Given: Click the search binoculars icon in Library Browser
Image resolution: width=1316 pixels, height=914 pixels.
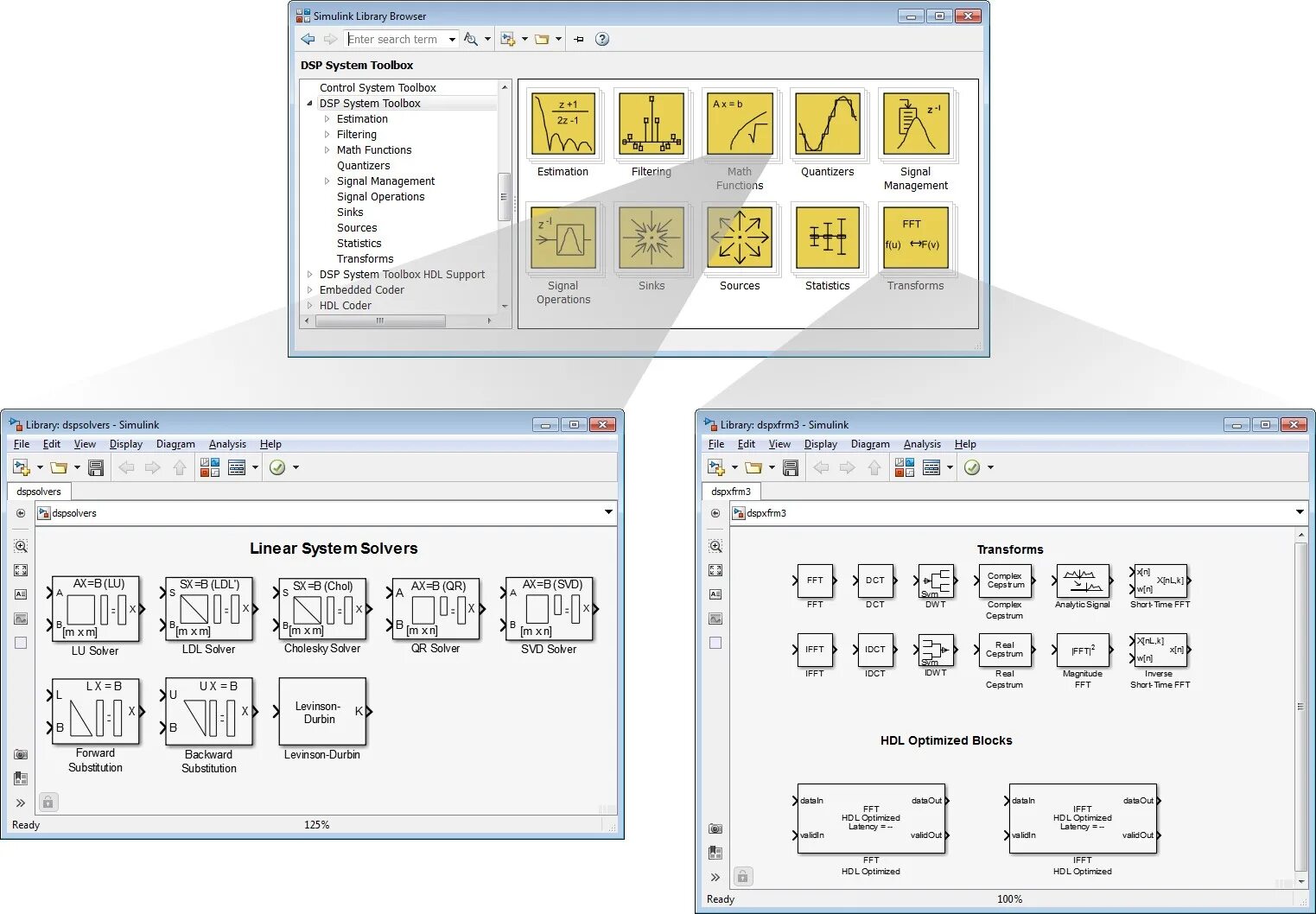Looking at the screenshot, I should pos(471,39).
